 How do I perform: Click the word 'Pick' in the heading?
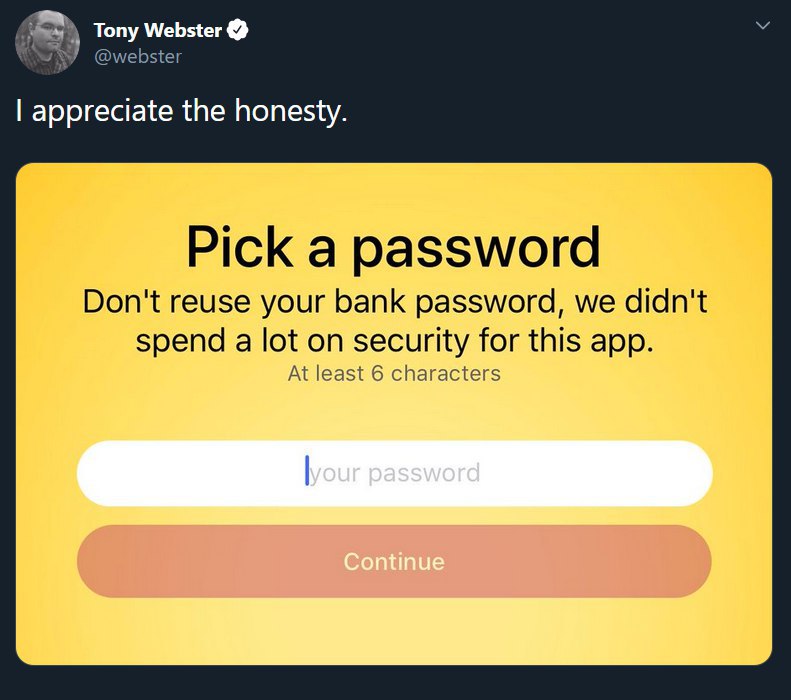coord(240,246)
